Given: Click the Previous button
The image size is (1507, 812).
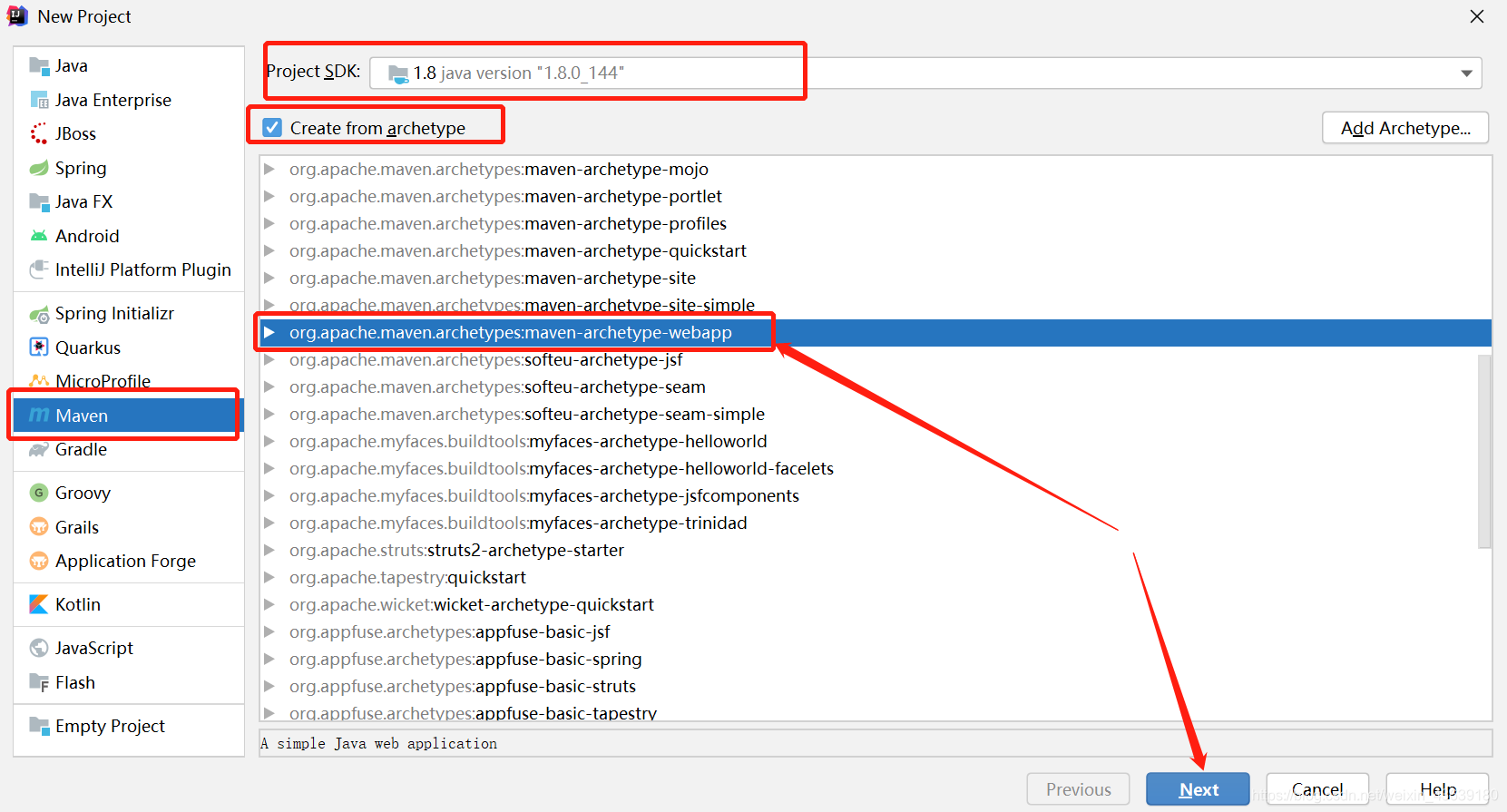Looking at the screenshot, I should 1078,789.
